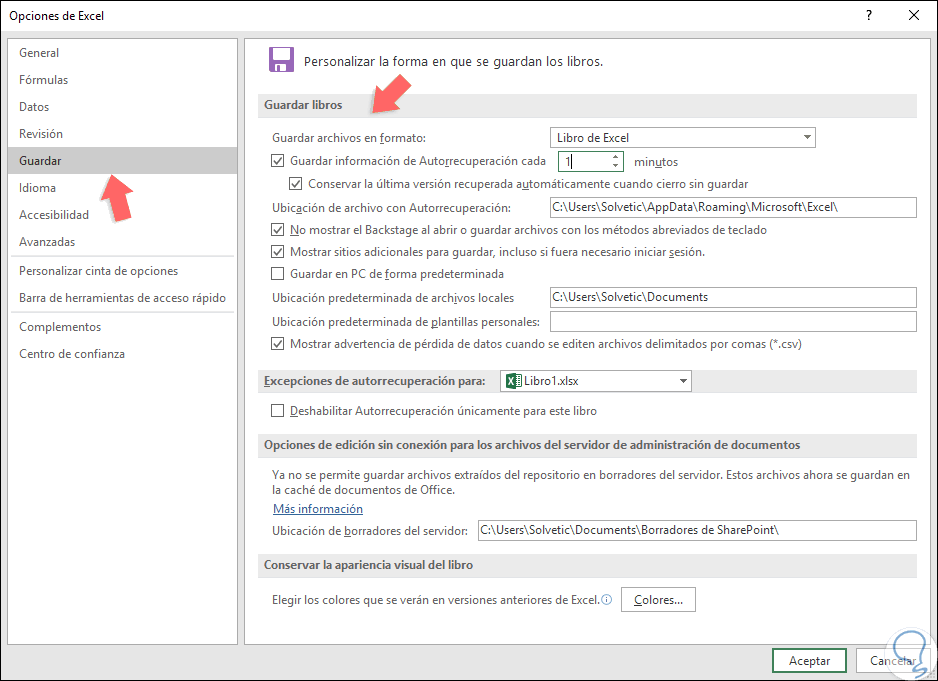Select Barra de herramientas de acceso rápido
Screen dimensions: 938x681
tap(123, 297)
